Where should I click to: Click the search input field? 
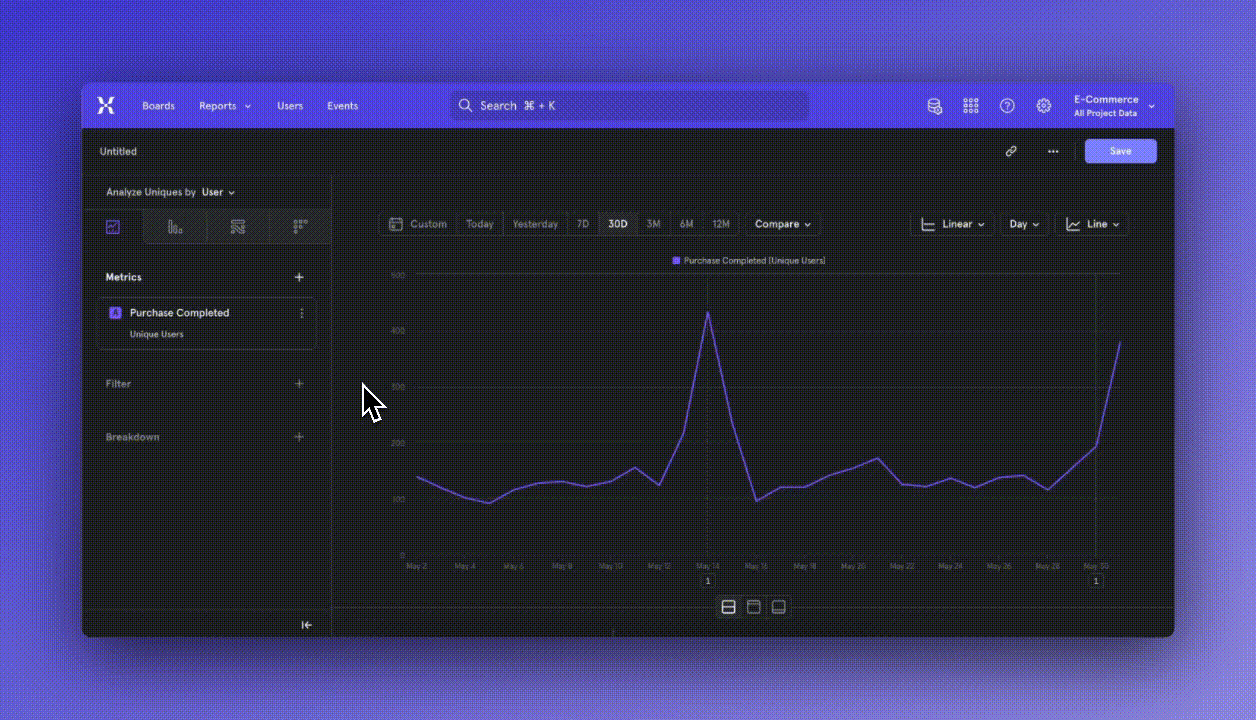[x=630, y=106]
